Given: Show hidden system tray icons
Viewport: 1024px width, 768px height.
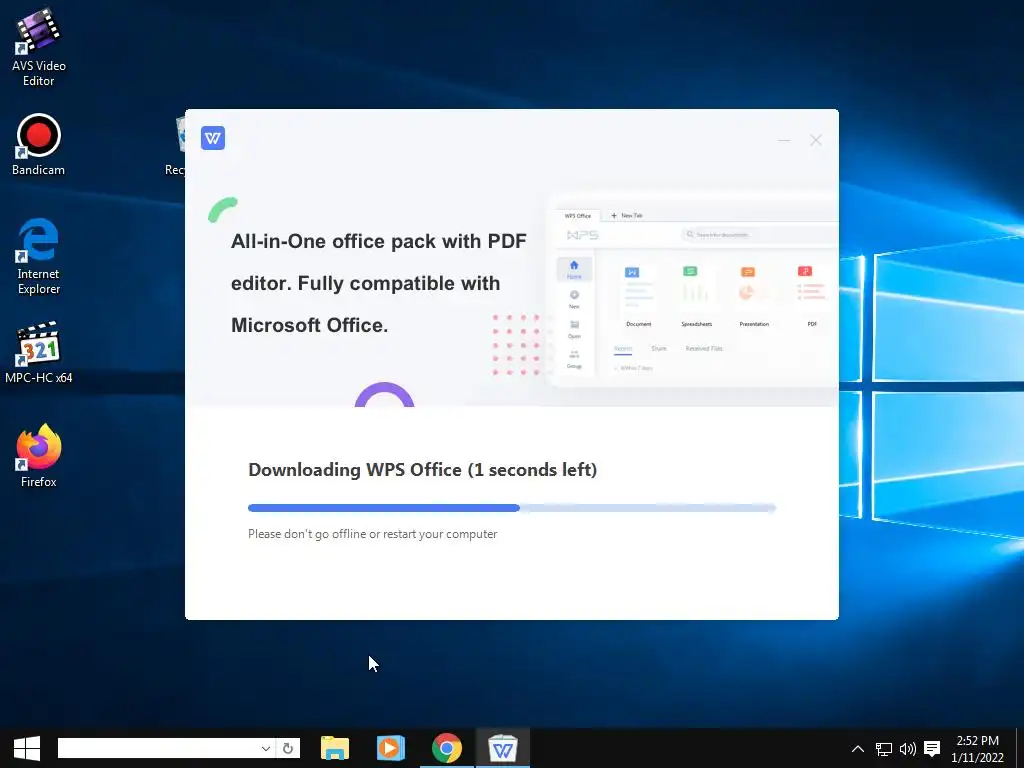Looking at the screenshot, I should click(x=857, y=748).
